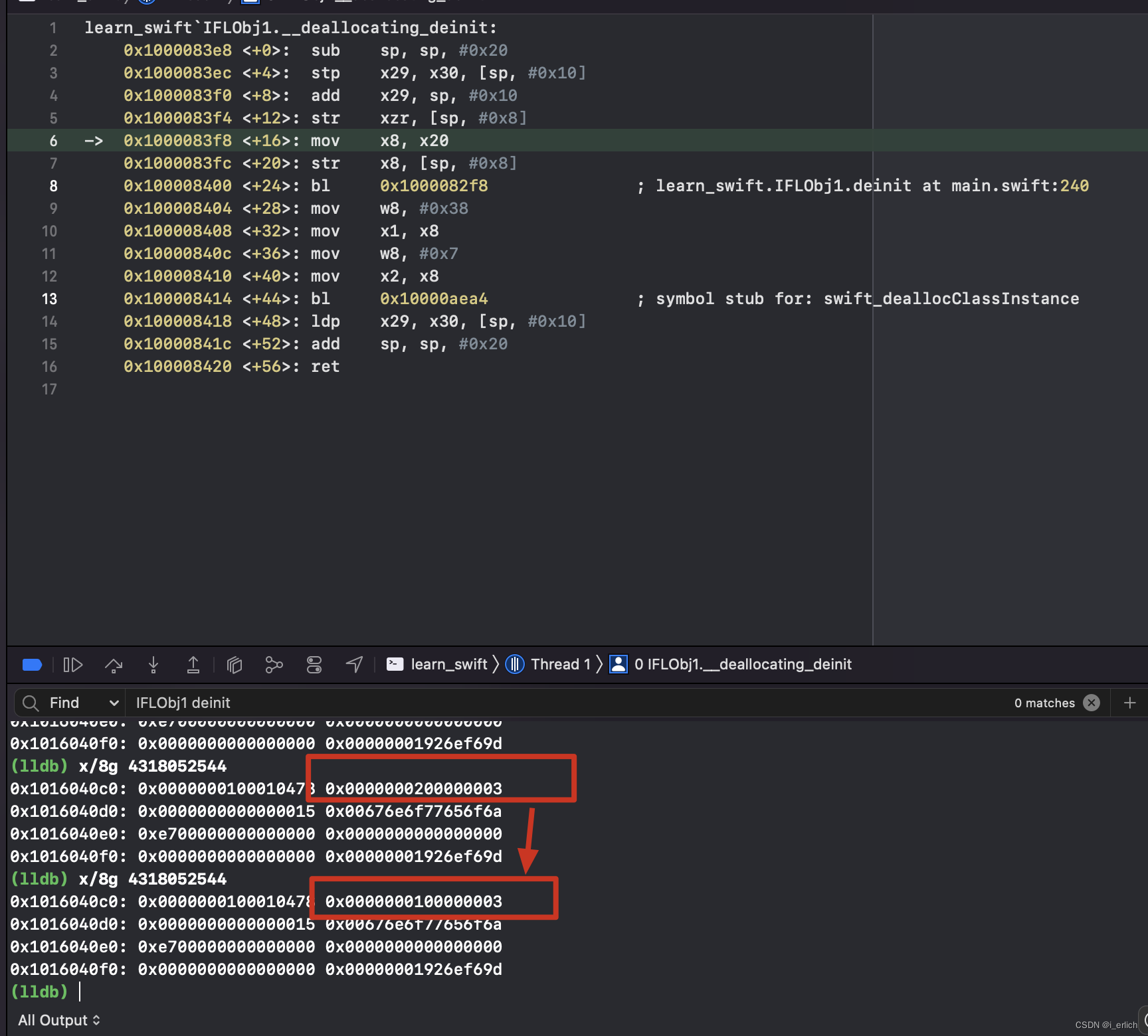Click Continue program execution button
The width and height of the screenshot is (1148, 1036).
tap(73, 665)
